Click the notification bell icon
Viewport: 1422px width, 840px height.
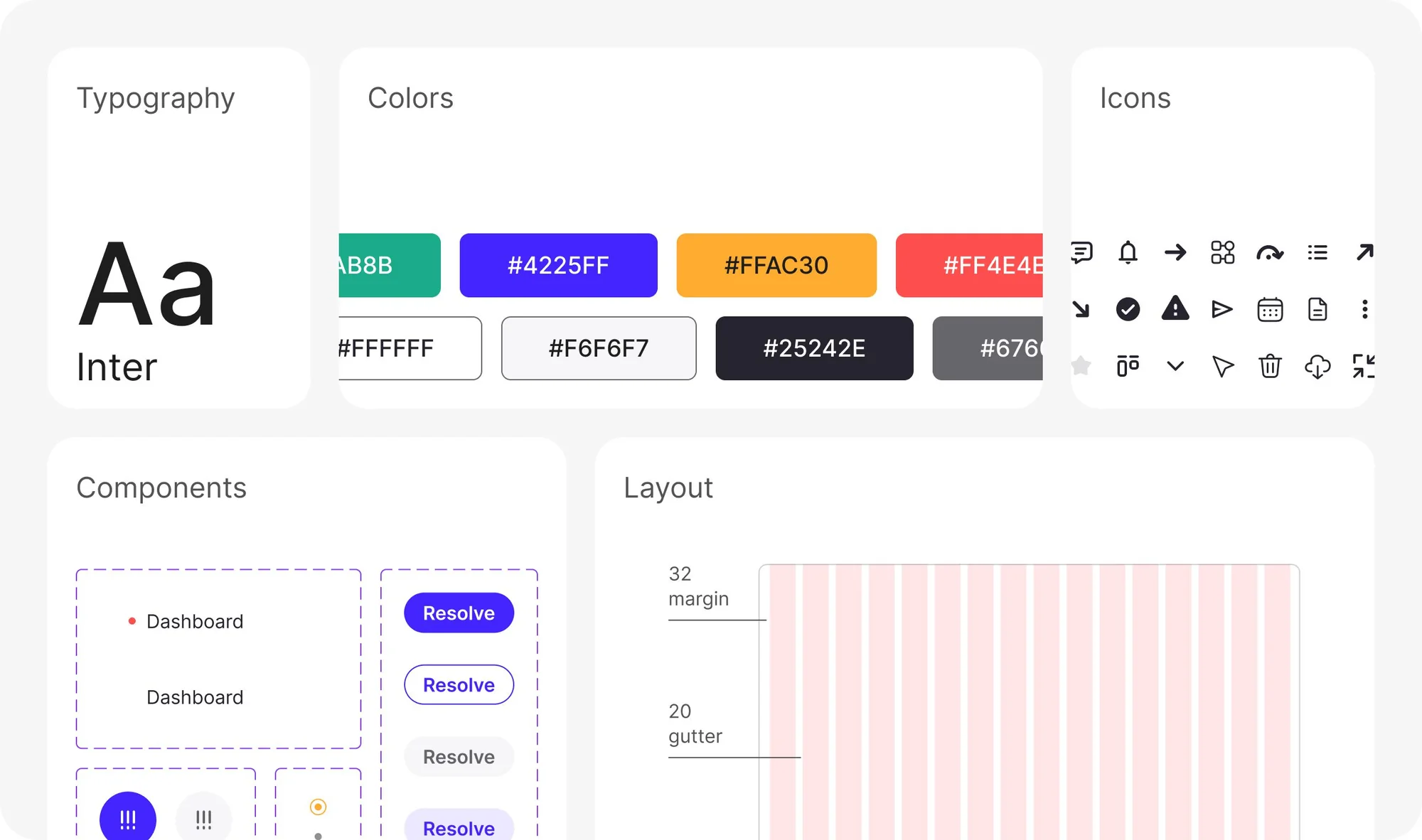[x=1128, y=252]
